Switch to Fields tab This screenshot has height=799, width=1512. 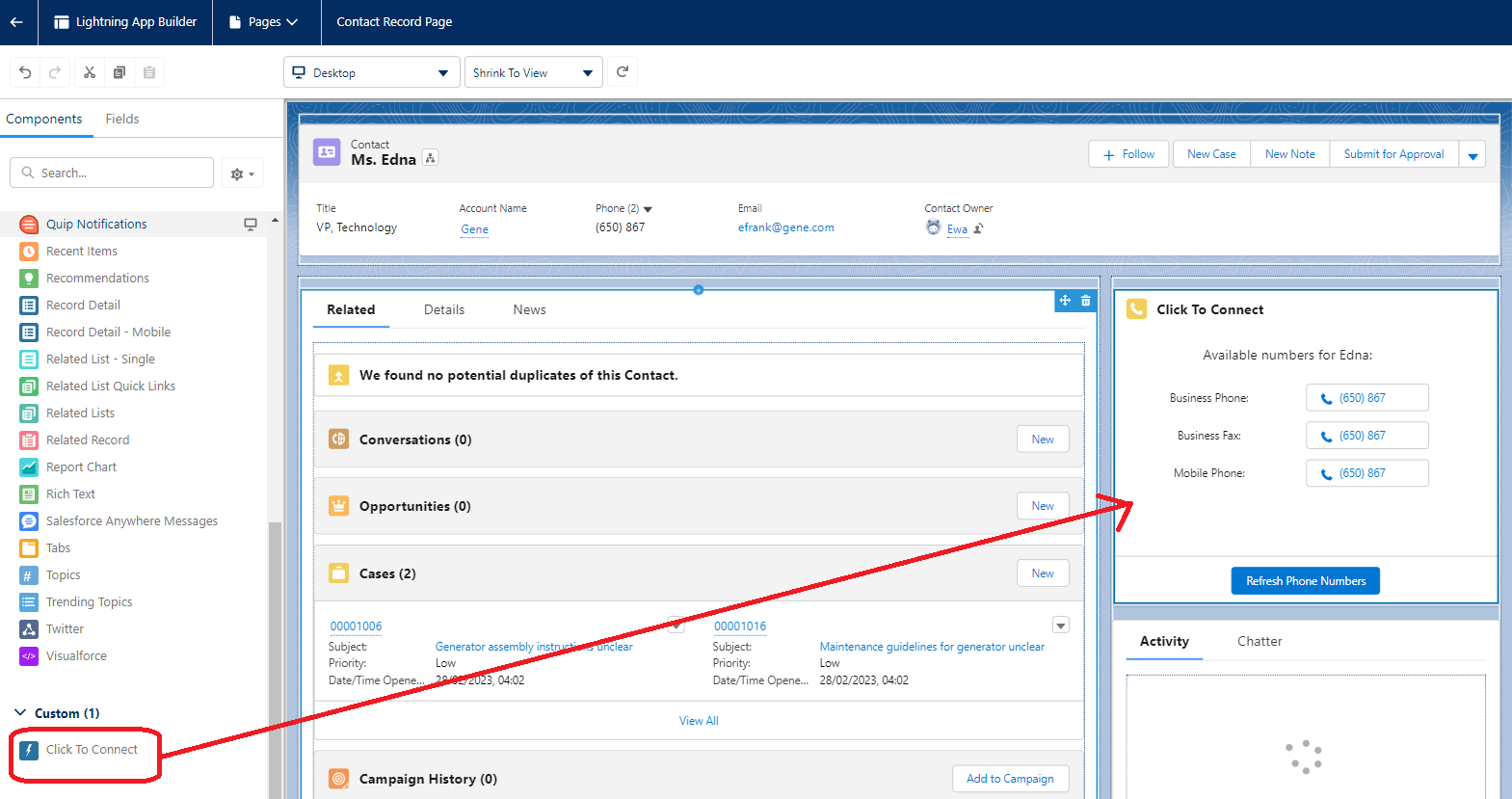[x=122, y=119]
